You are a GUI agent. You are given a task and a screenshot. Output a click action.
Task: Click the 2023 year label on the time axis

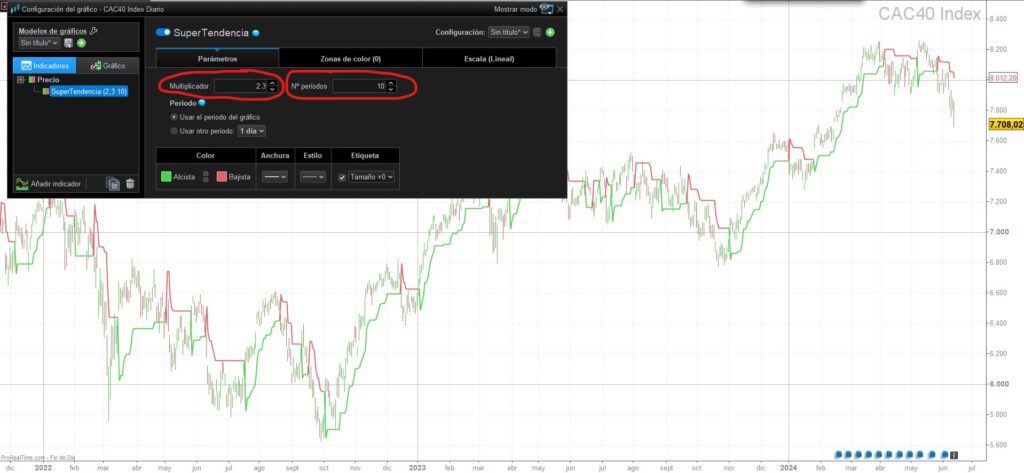pyautogui.click(x=417, y=468)
